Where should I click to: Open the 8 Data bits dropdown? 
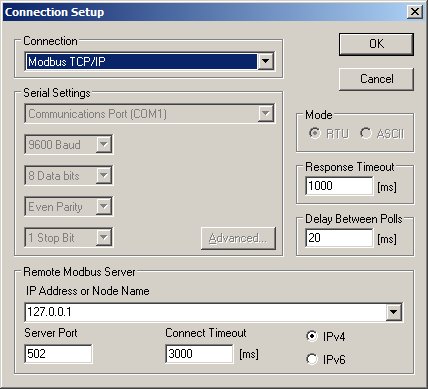[69, 175]
